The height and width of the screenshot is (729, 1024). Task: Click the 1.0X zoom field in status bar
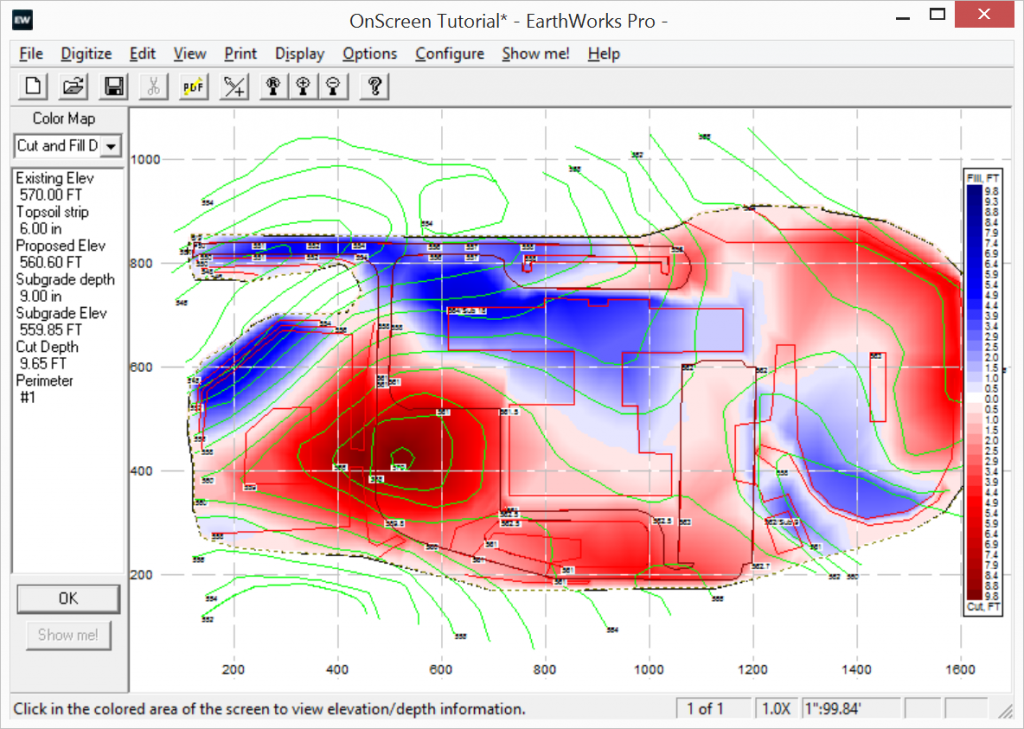click(x=777, y=708)
